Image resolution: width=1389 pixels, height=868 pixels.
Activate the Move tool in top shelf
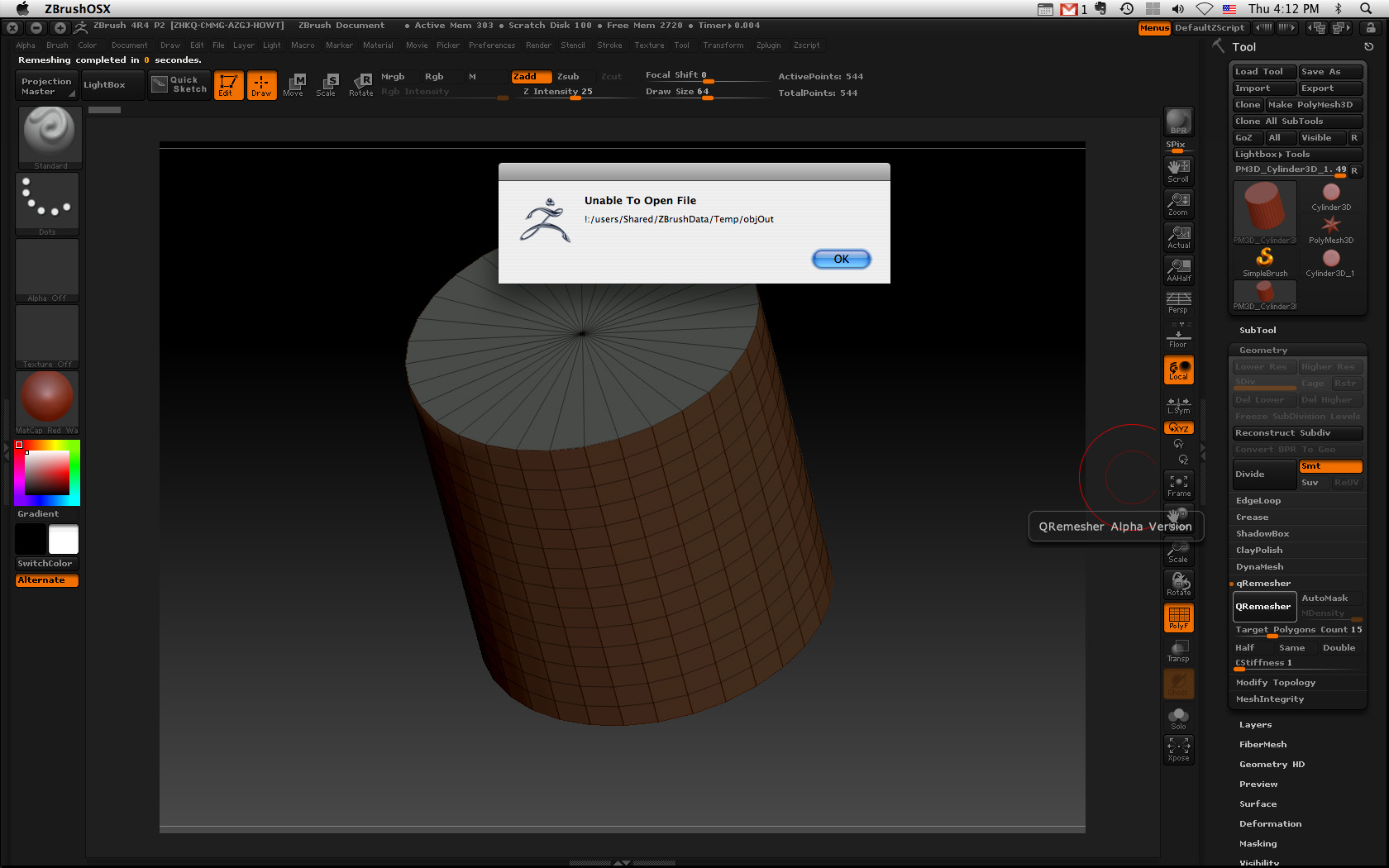pyautogui.click(x=294, y=85)
